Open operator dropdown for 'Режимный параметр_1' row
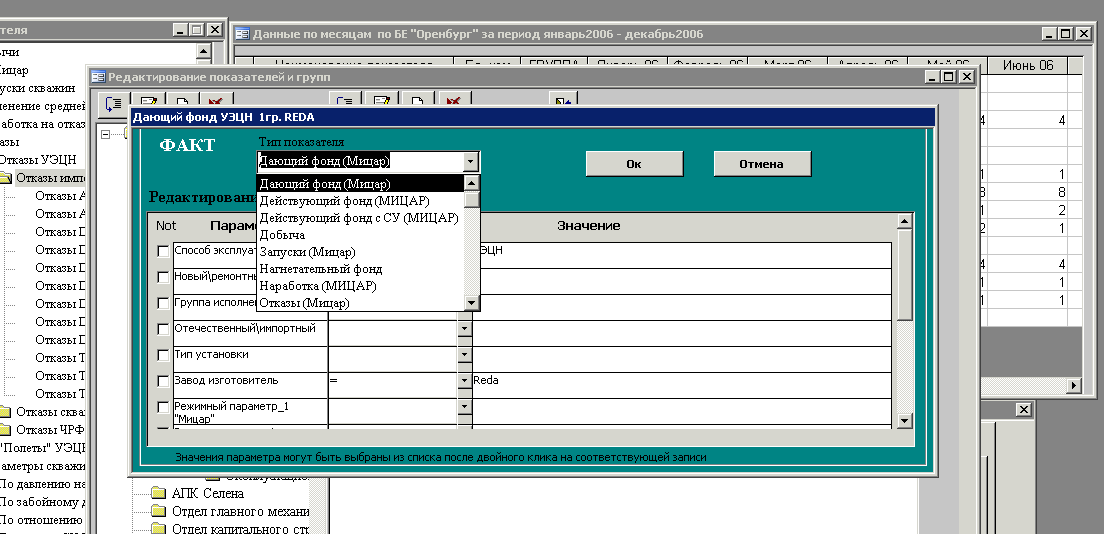The height and width of the screenshot is (534, 1104). pyautogui.click(x=464, y=406)
